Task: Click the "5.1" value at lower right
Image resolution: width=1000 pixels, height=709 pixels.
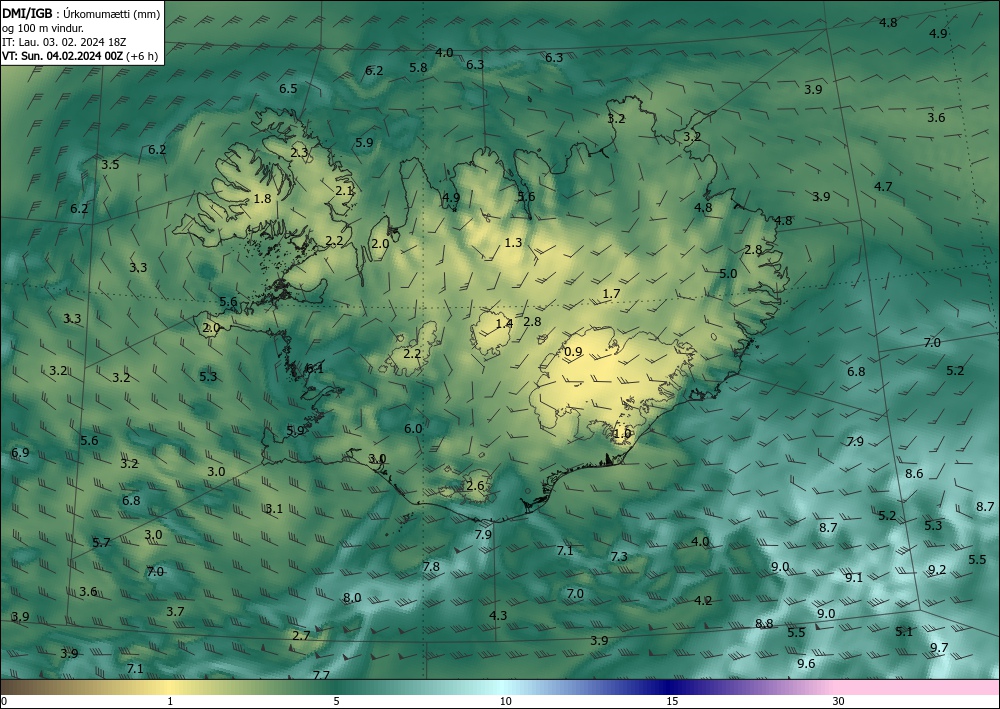Action: [x=904, y=632]
